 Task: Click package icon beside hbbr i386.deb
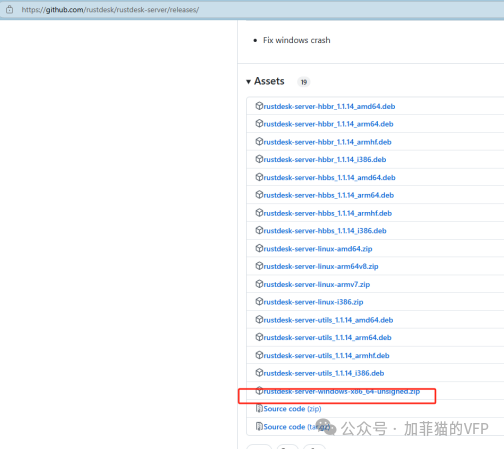[x=259, y=159]
